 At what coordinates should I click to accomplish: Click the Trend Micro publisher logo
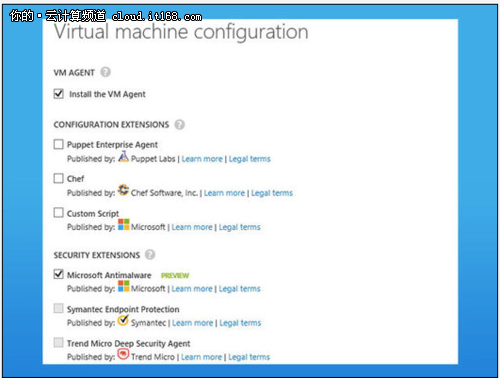click(x=123, y=354)
